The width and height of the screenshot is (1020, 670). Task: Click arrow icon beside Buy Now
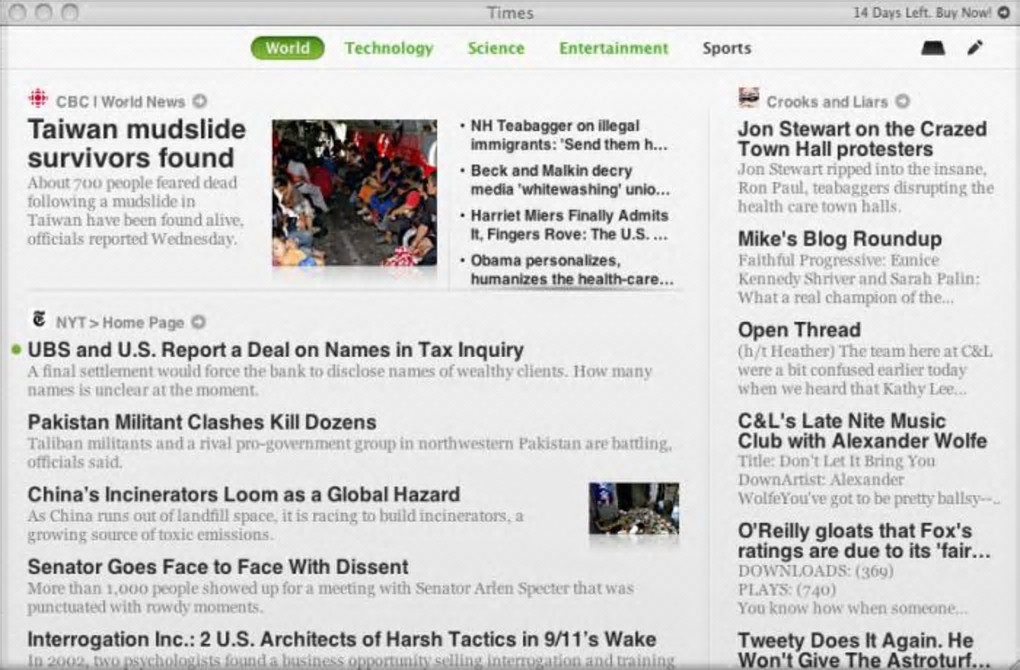pos(1004,12)
